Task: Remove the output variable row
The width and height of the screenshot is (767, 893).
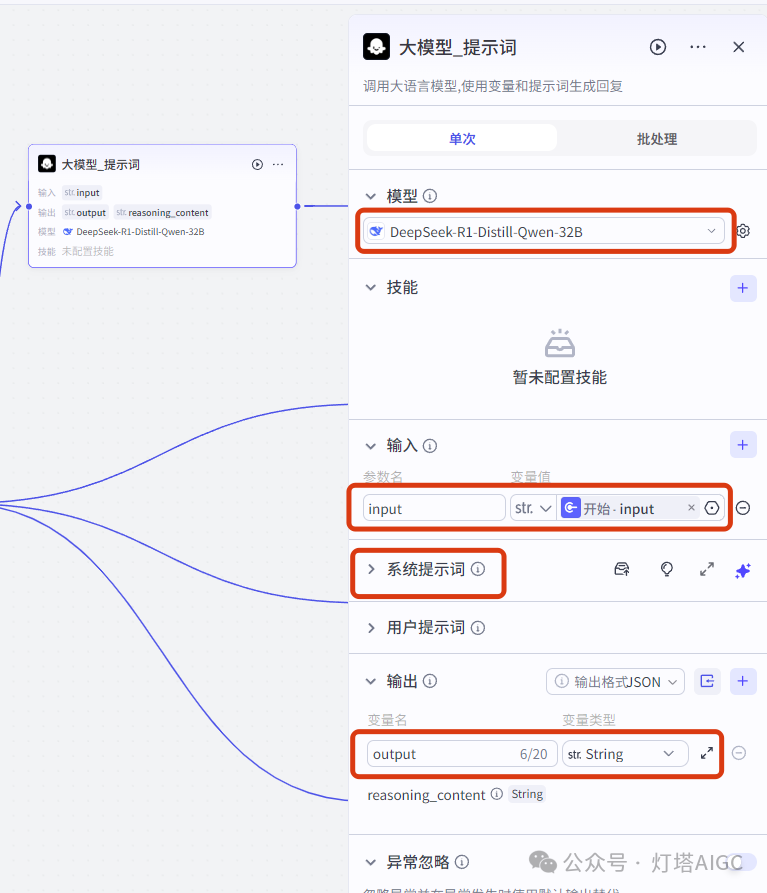Action: [x=739, y=753]
